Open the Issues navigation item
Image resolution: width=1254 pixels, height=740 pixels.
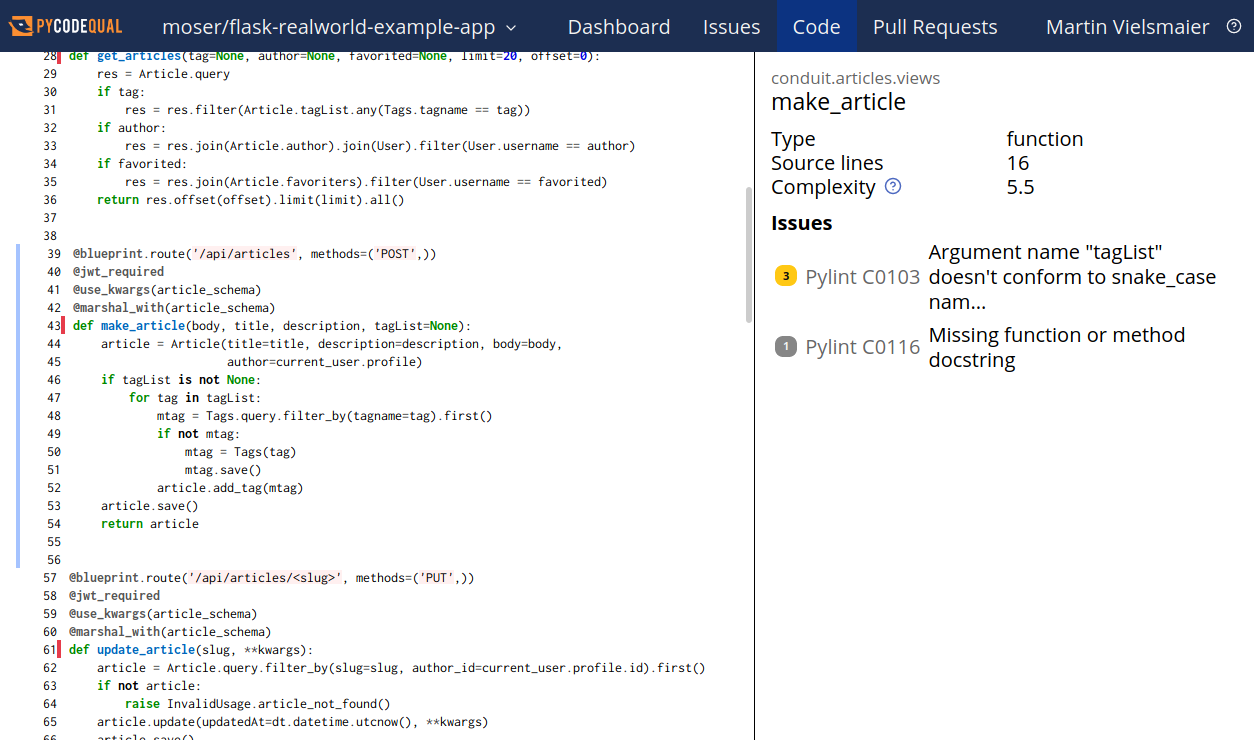[731, 27]
